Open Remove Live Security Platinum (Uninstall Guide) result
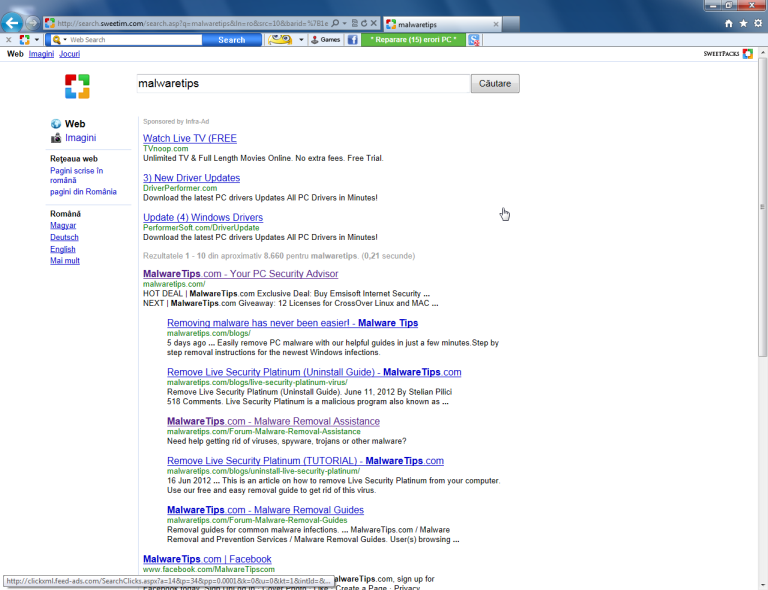The height and width of the screenshot is (590, 768). click(x=314, y=372)
